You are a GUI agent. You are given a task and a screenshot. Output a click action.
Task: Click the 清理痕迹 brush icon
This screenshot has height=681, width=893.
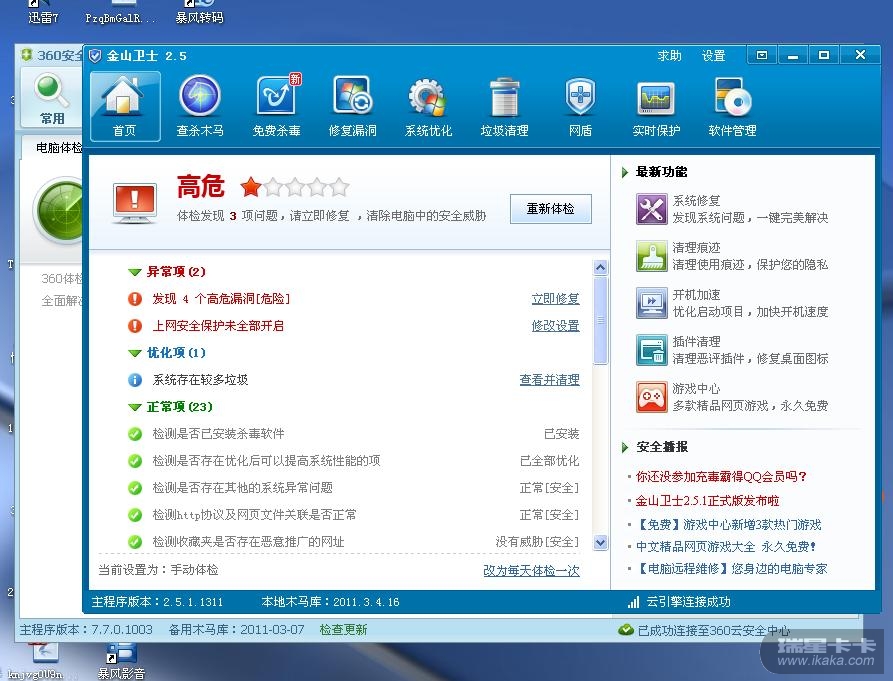click(652, 256)
